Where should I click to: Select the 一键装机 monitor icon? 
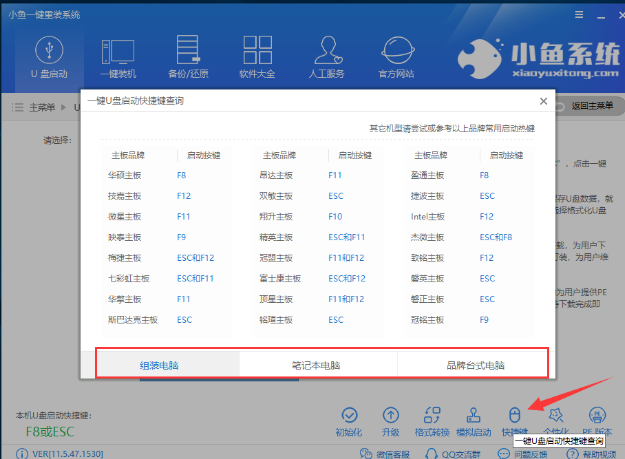tap(118, 56)
